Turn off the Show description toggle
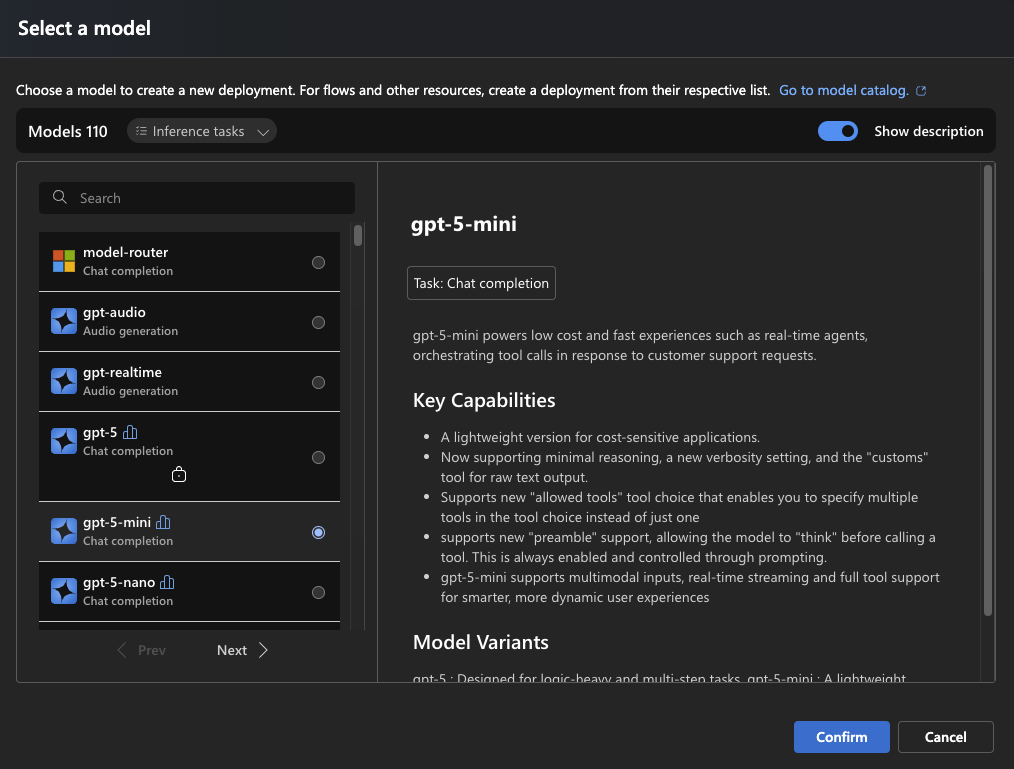 838,131
